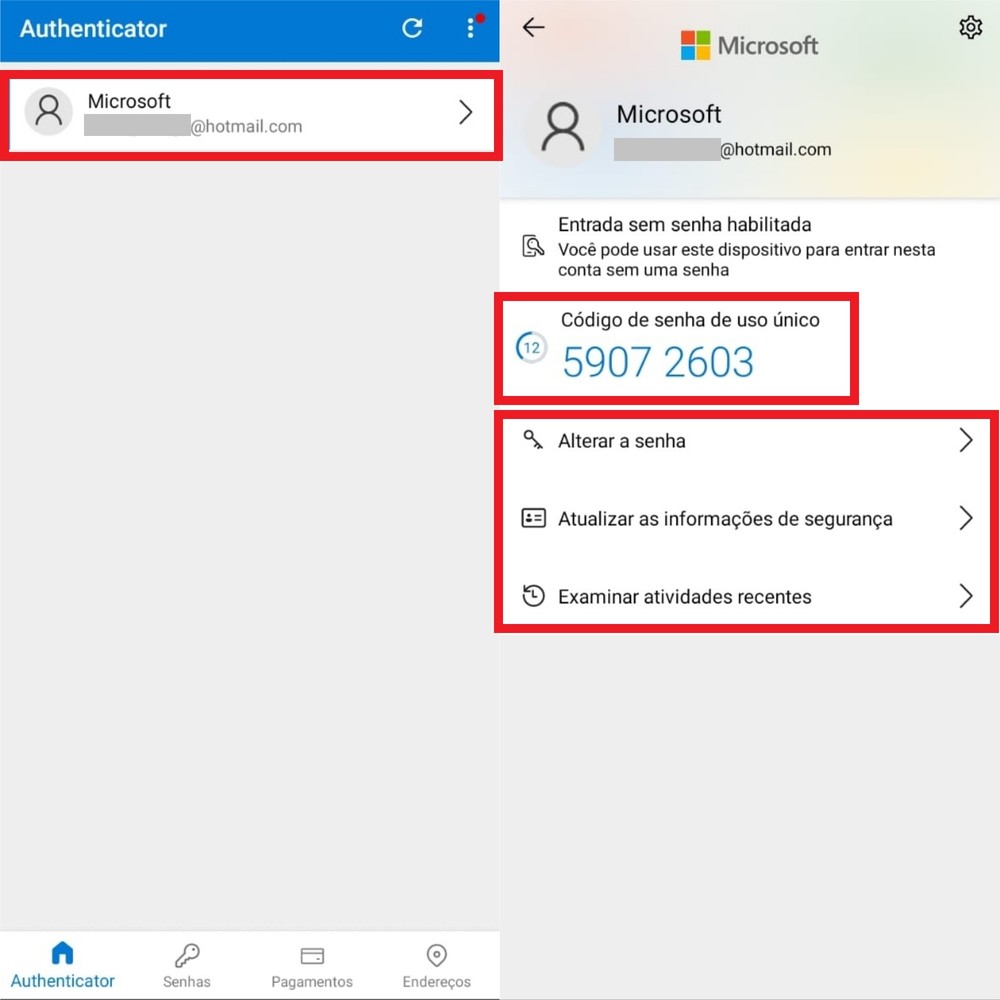
Task: Expand Alterar a senha options
Action: (965, 440)
